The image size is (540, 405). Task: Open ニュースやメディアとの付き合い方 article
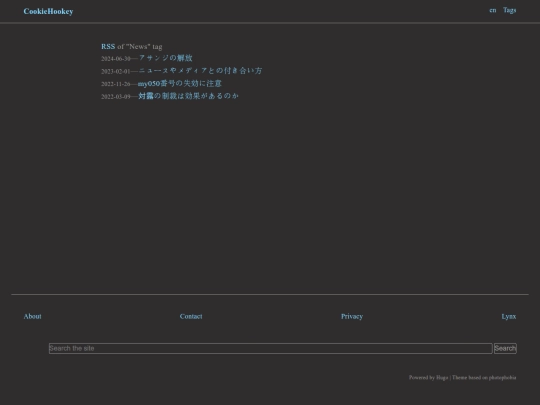point(200,71)
